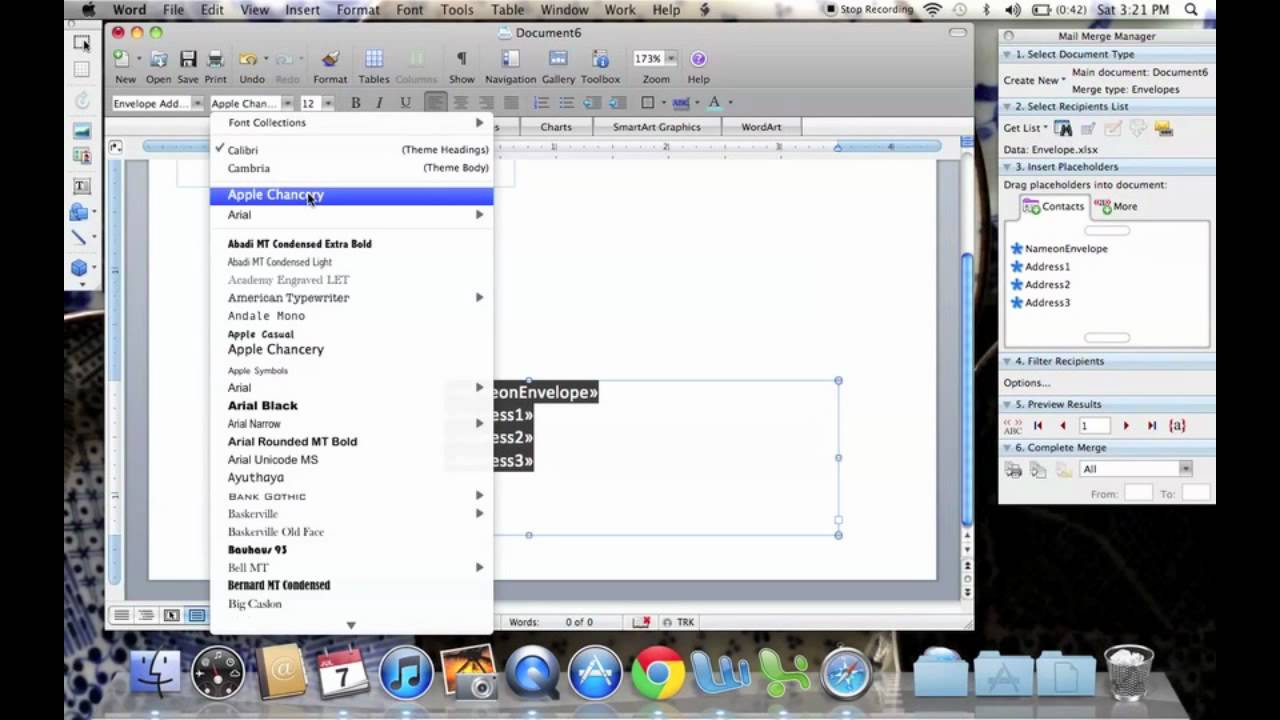The width and height of the screenshot is (1280, 720).
Task: Open the Get List dropdown
Action: 1026,128
